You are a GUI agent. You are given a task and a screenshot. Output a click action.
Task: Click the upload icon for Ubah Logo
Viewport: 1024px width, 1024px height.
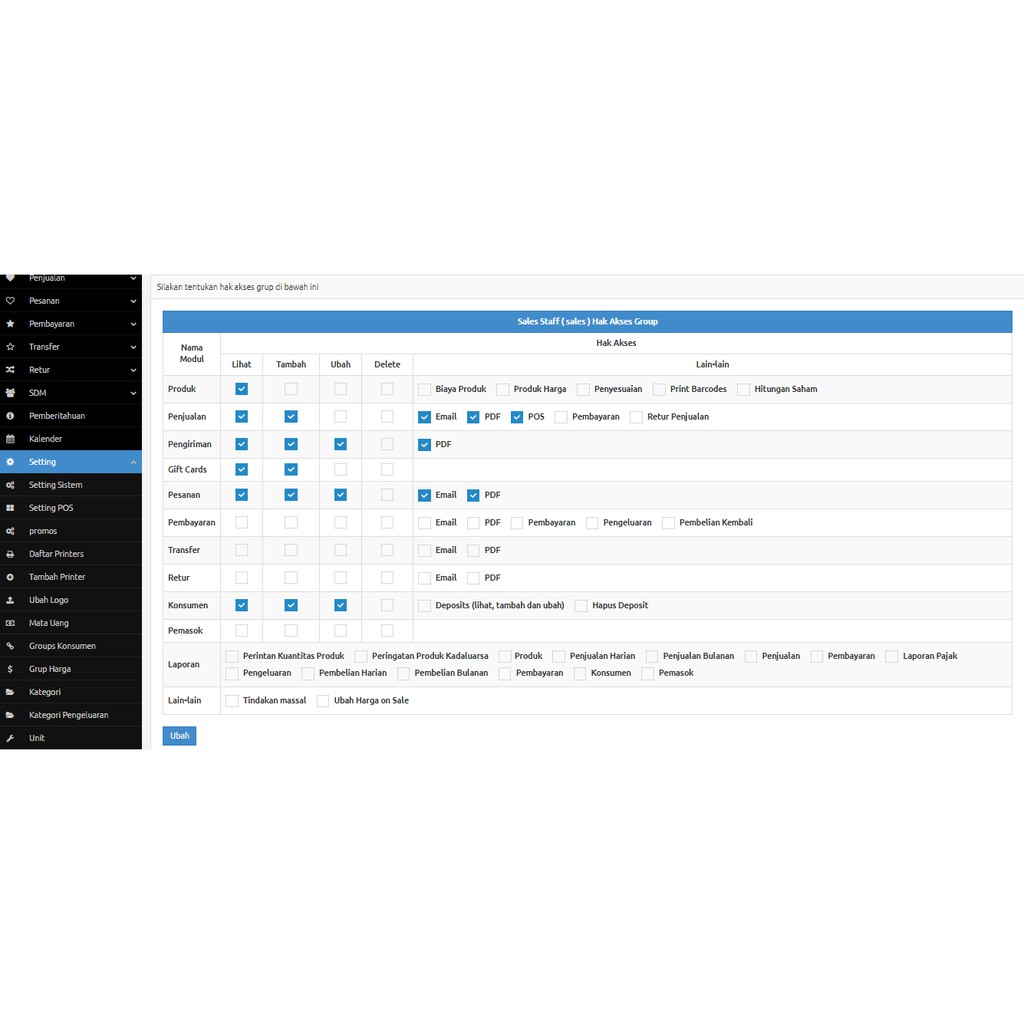pos(10,600)
